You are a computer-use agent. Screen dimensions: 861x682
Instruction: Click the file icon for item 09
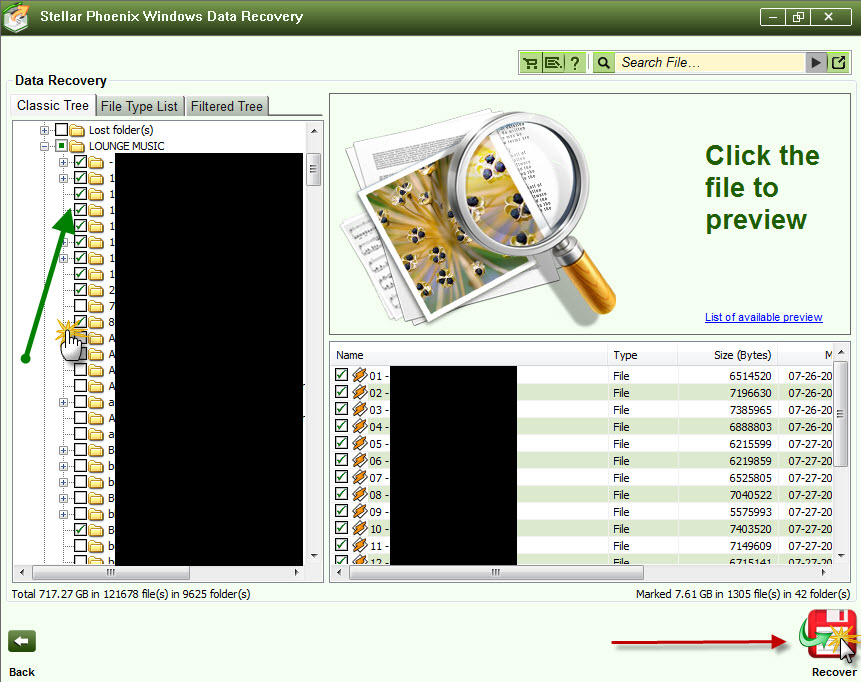[x=360, y=511]
